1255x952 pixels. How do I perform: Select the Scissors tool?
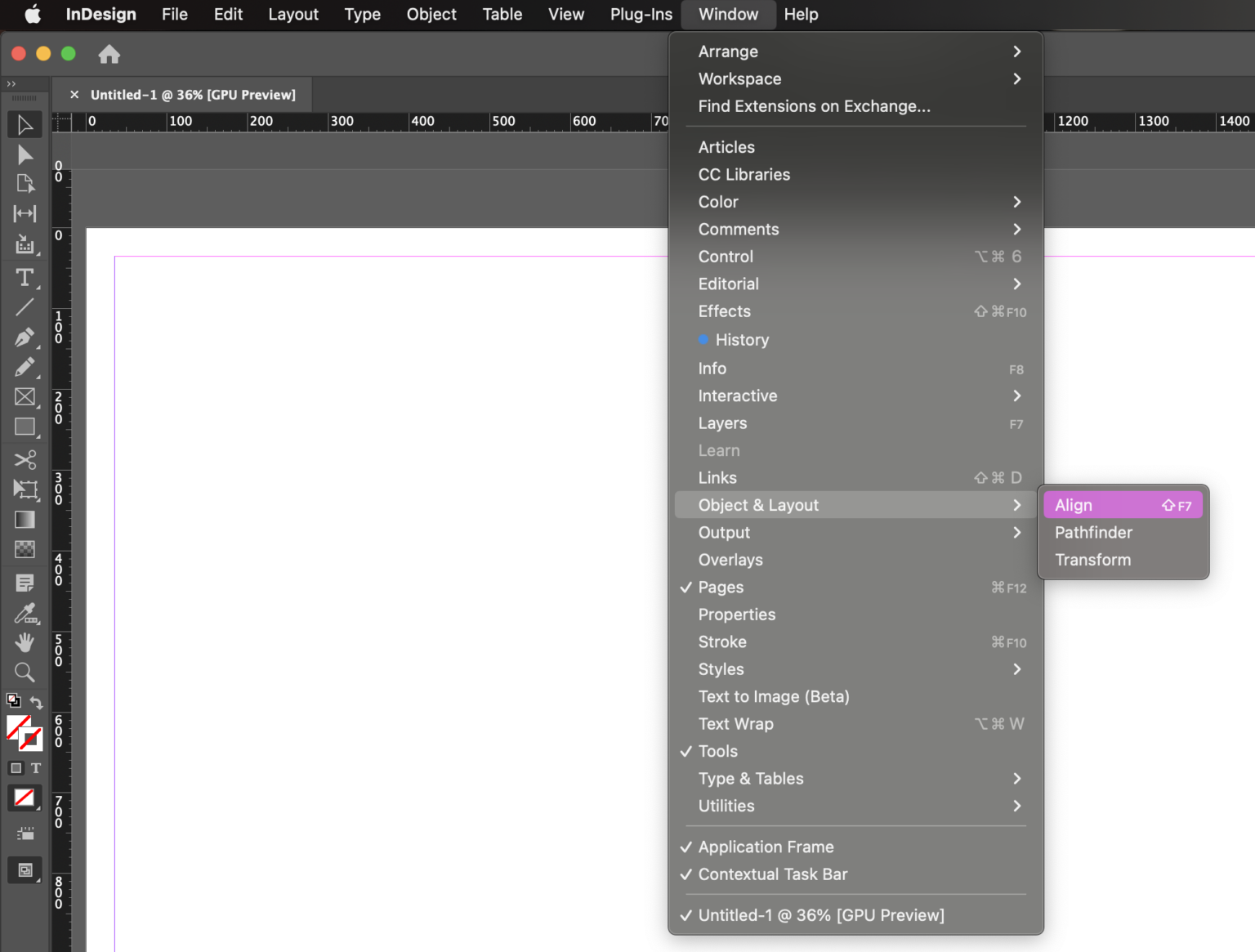pos(25,460)
